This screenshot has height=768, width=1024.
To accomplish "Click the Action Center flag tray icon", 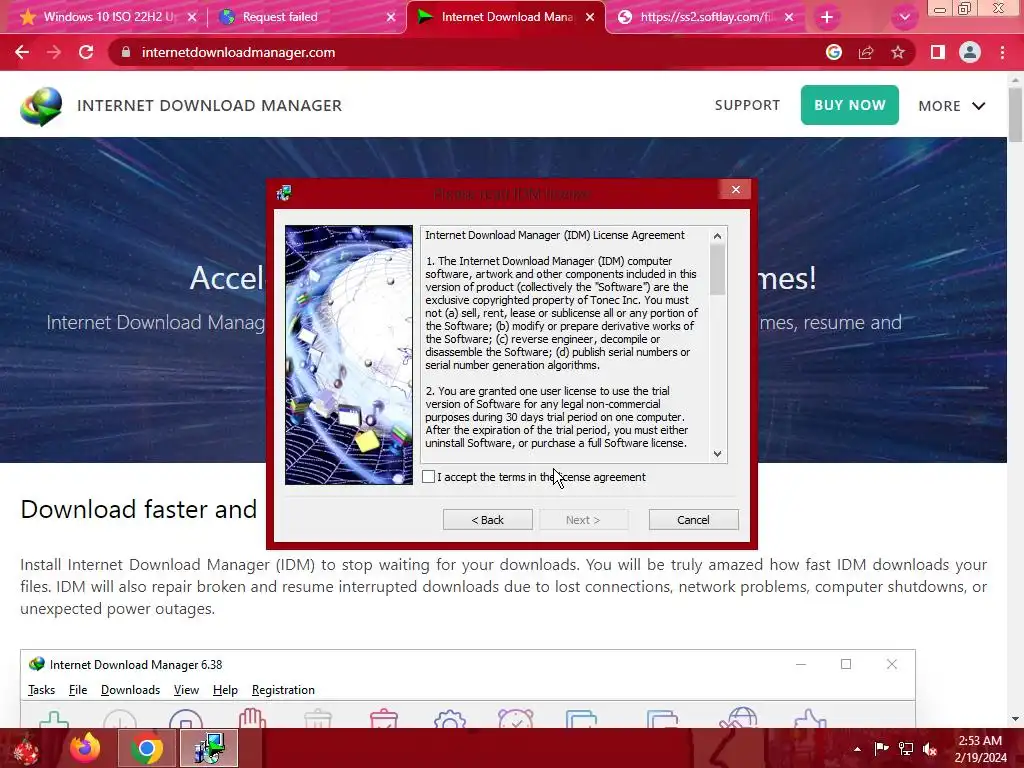I will 881,748.
